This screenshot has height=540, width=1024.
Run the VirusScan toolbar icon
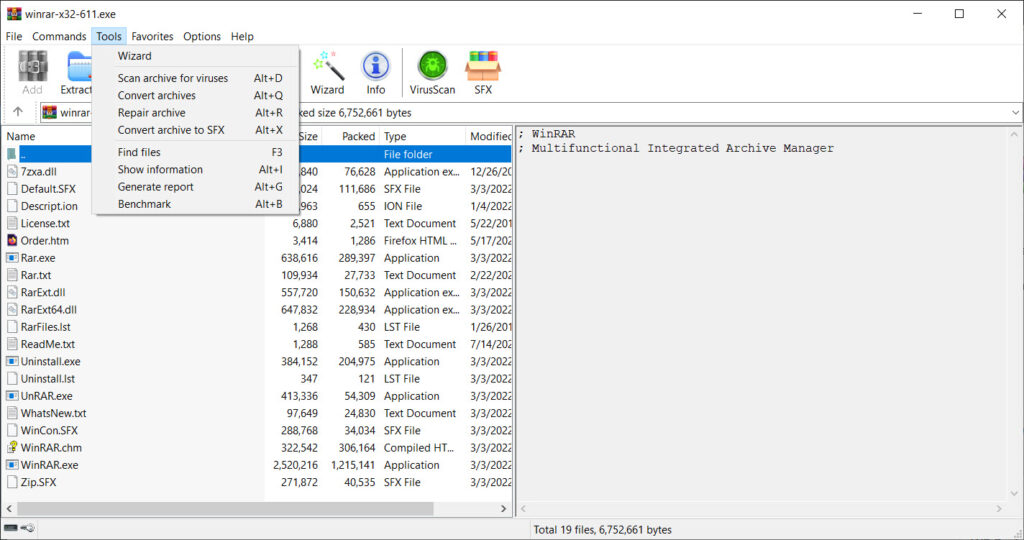[432, 72]
